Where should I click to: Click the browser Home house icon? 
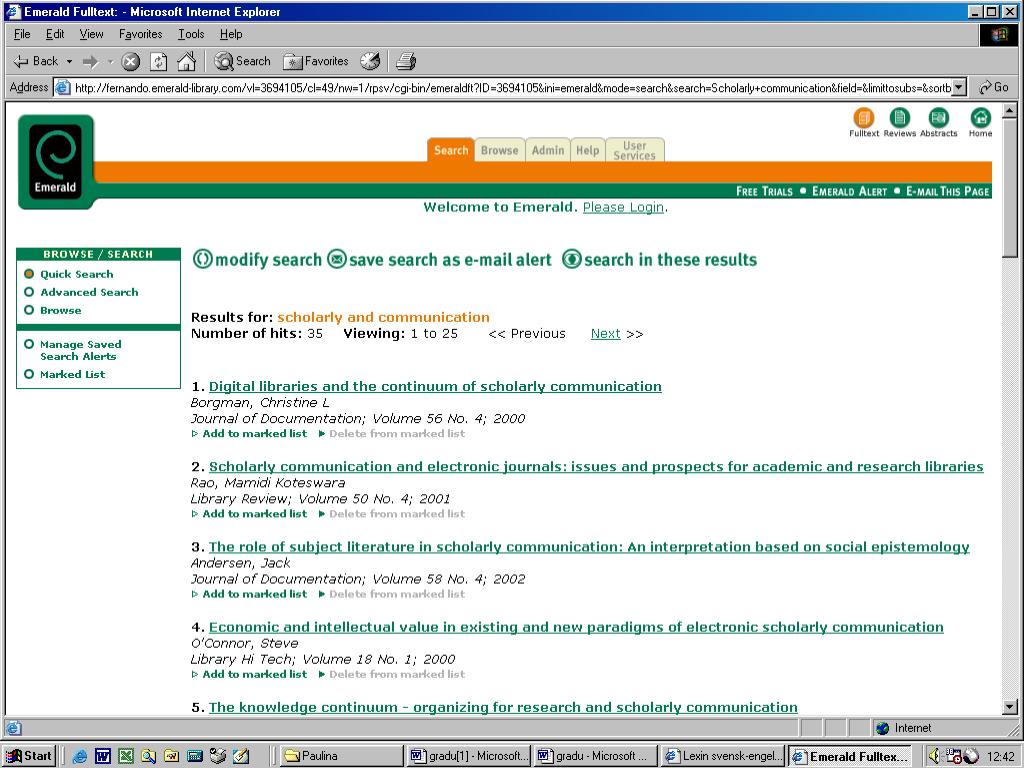(x=187, y=61)
